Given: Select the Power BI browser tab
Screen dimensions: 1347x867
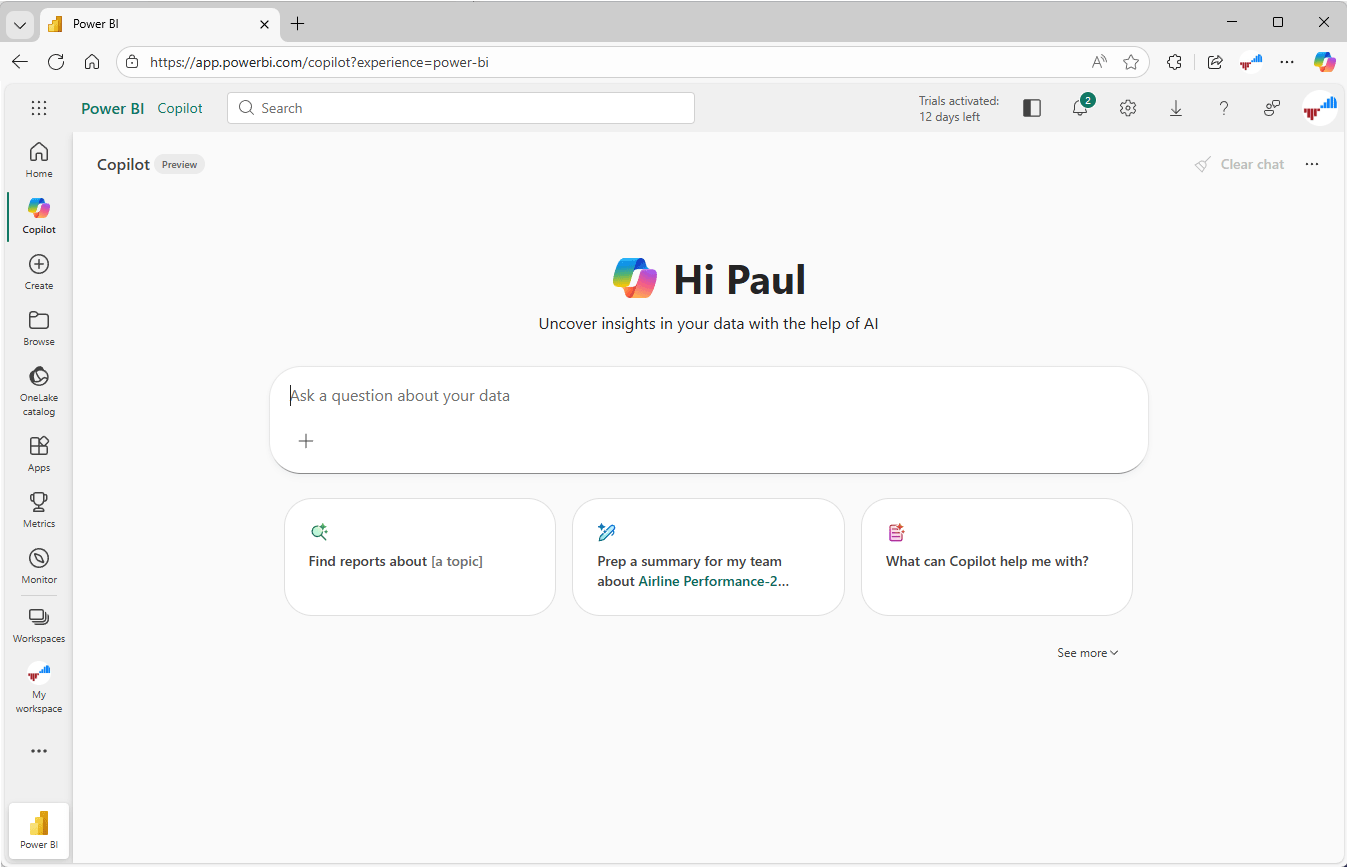Looking at the screenshot, I should pos(160,24).
